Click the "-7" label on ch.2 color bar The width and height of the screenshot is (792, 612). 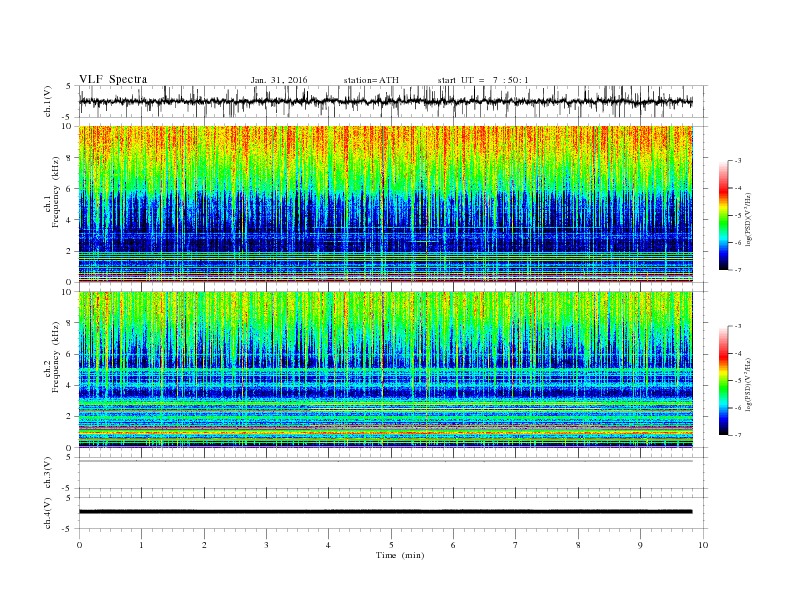pos(738,435)
